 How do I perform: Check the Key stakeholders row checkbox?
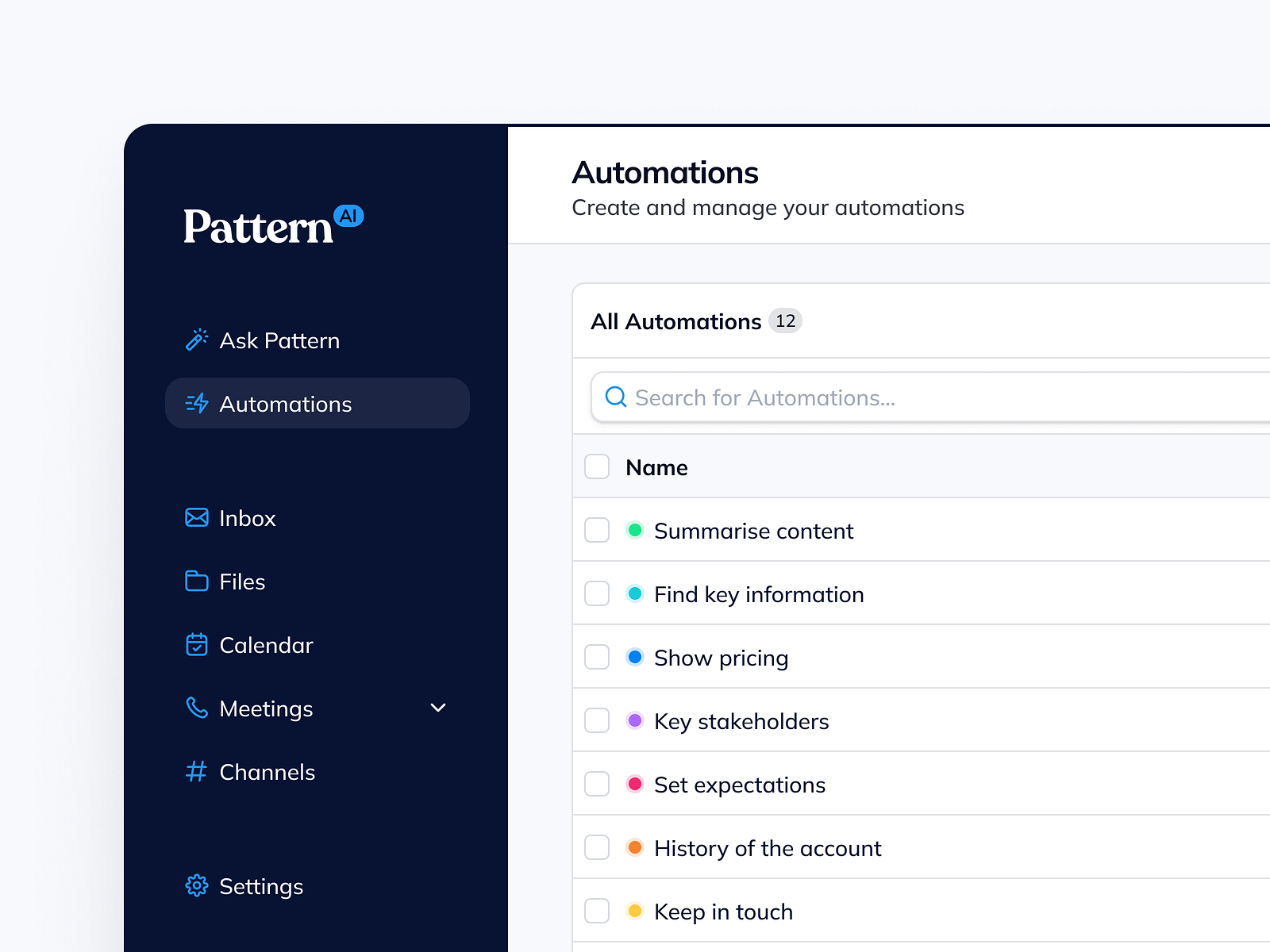[597, 720]
